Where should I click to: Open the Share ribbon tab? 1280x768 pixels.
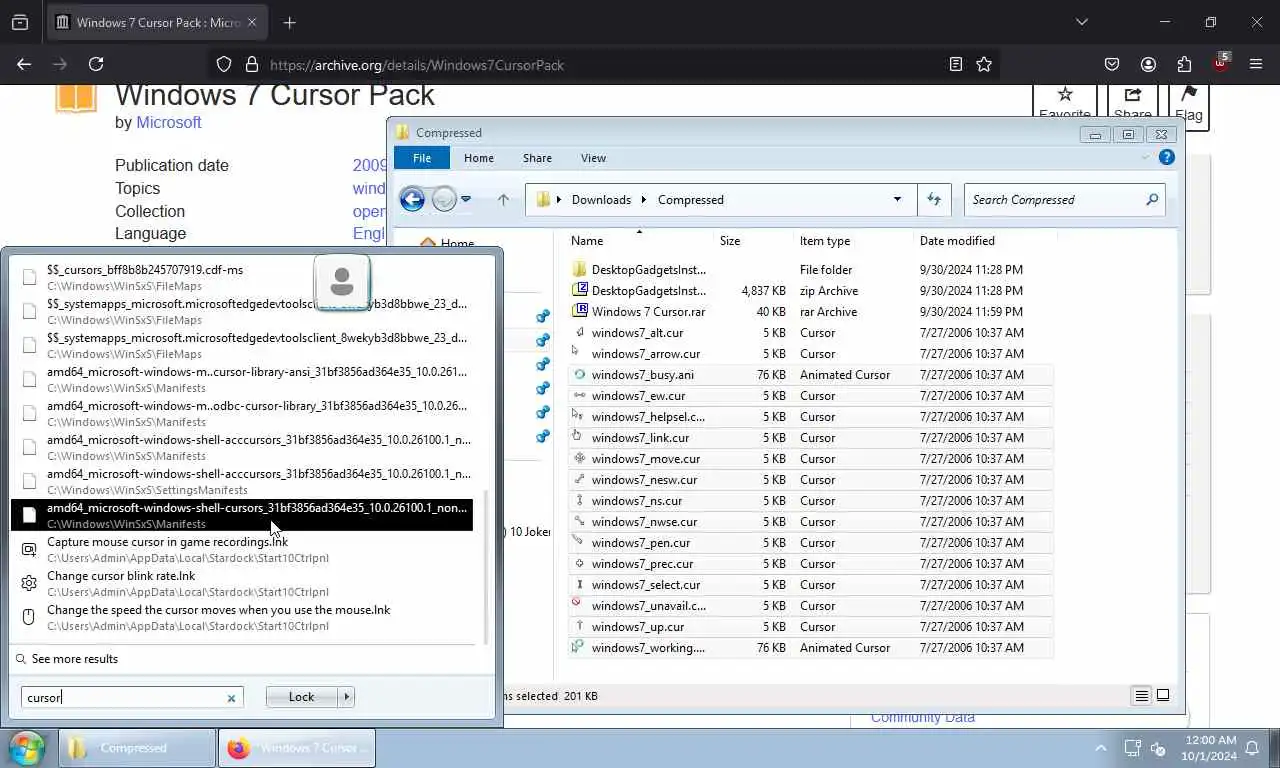tap(537, 158)
